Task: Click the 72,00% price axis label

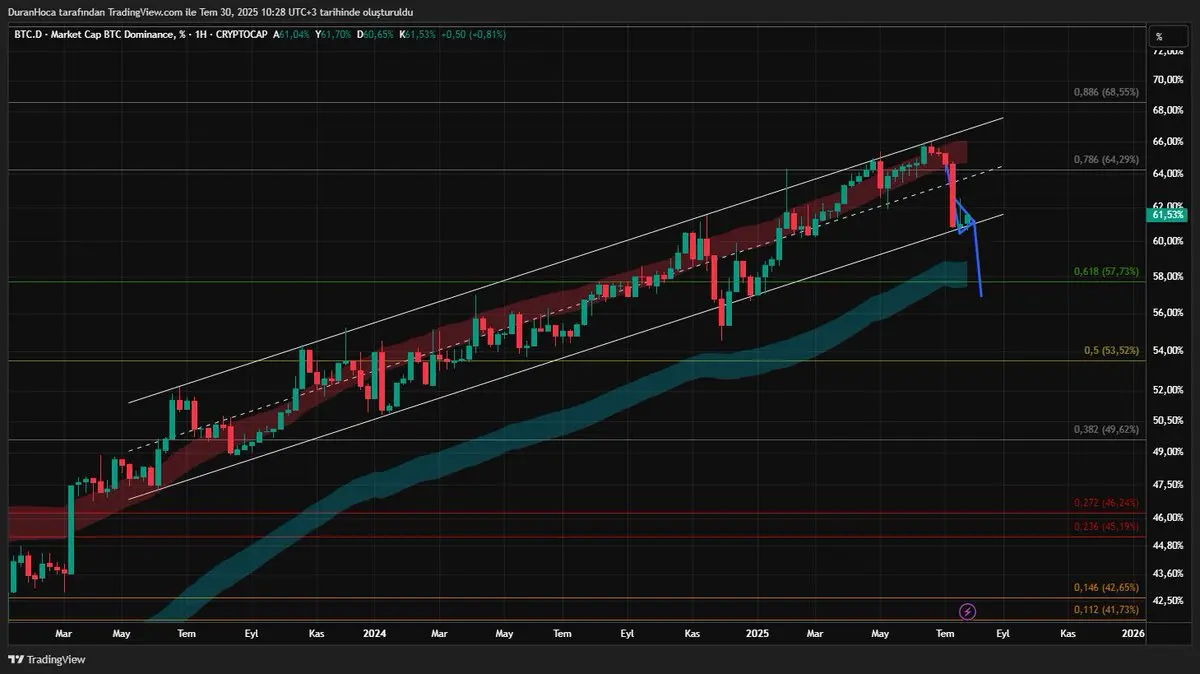Action: click(x=1167, y=50)
